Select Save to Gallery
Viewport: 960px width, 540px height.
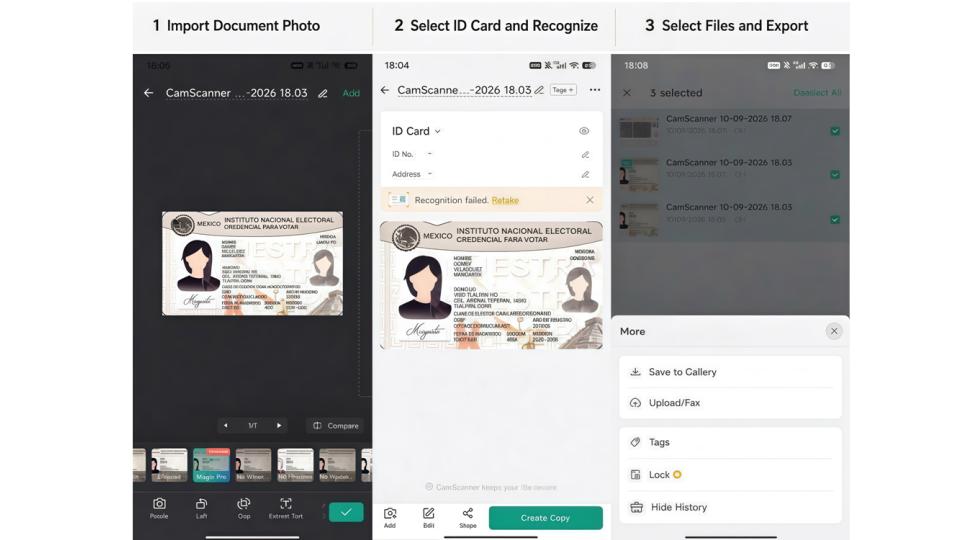tap(730, 372)
